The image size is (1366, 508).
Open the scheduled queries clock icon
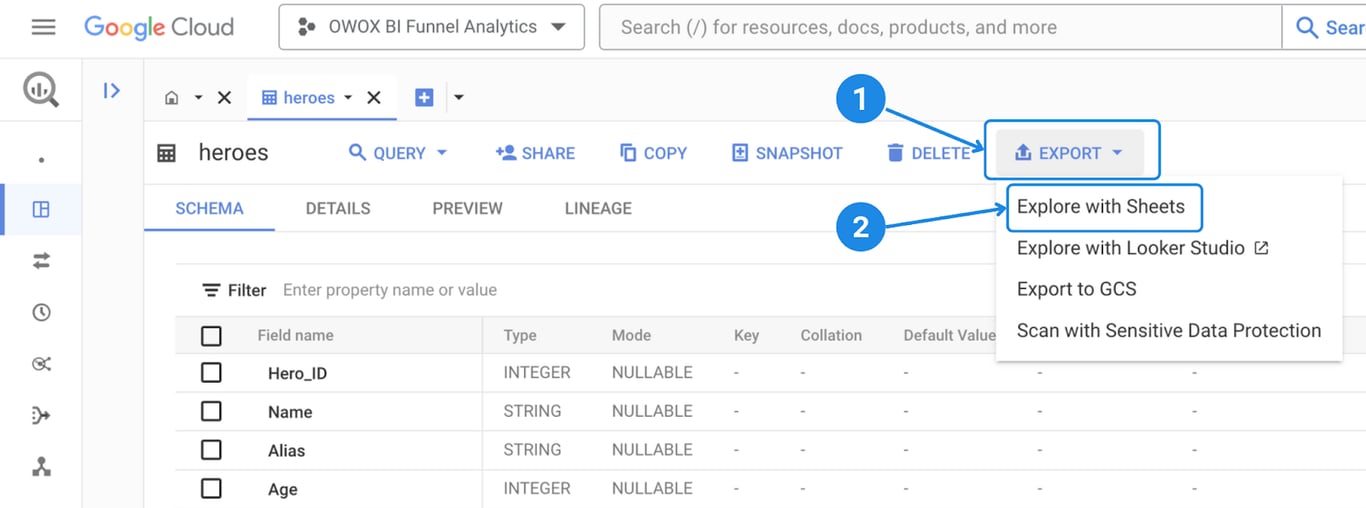(x=41, y=313)
